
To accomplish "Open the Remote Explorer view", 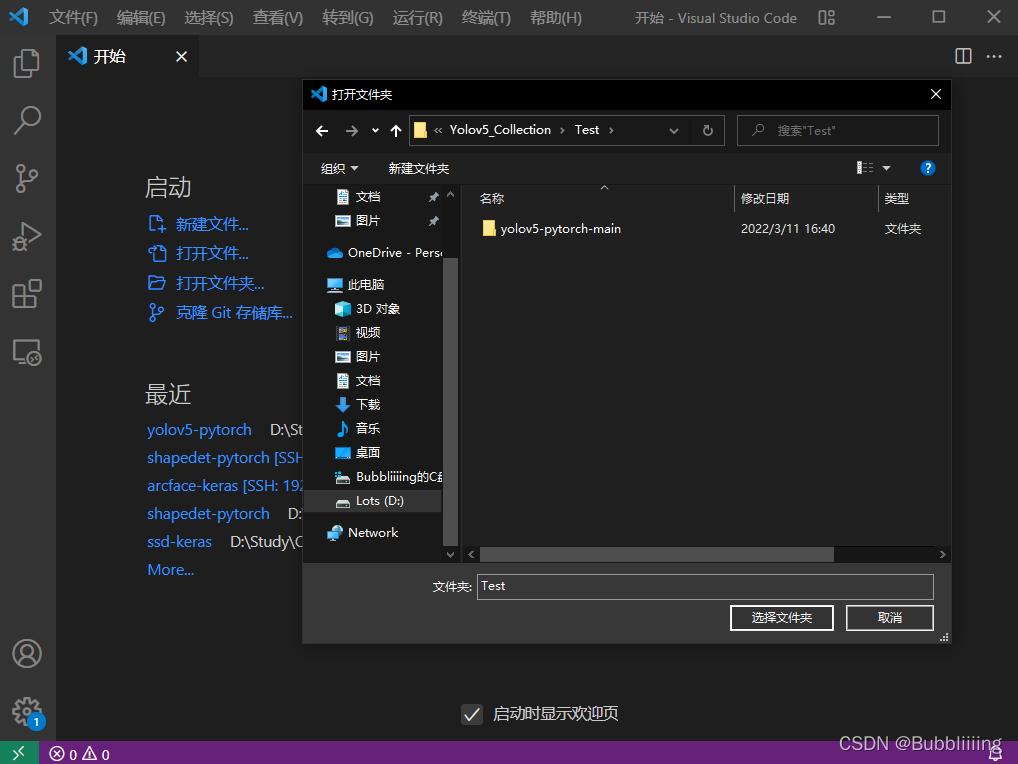I will pos(27,352).
